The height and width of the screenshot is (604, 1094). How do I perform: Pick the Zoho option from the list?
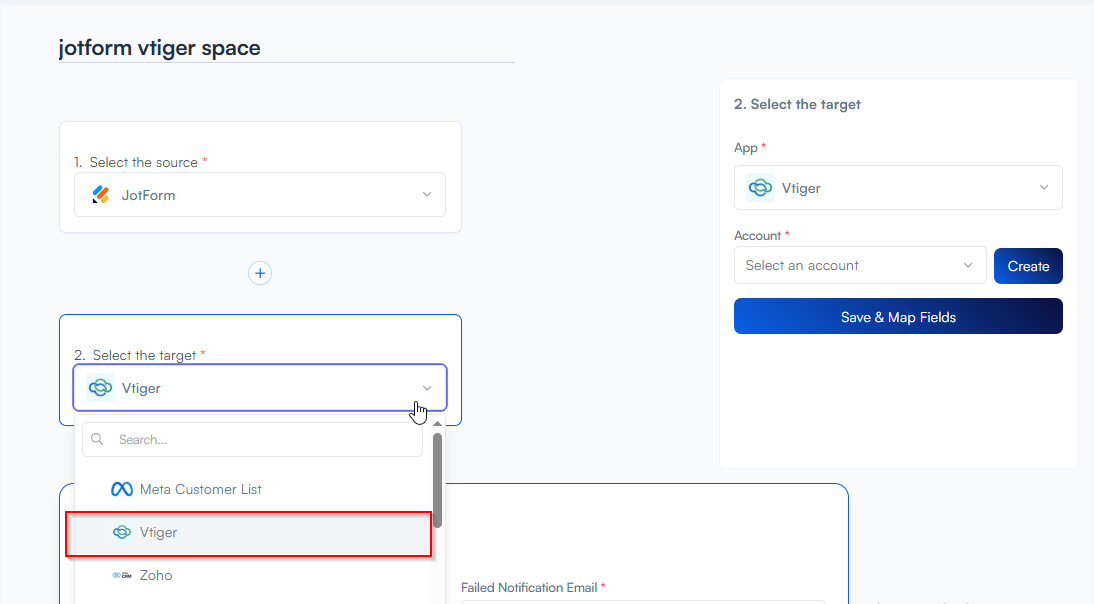[156, 575]
